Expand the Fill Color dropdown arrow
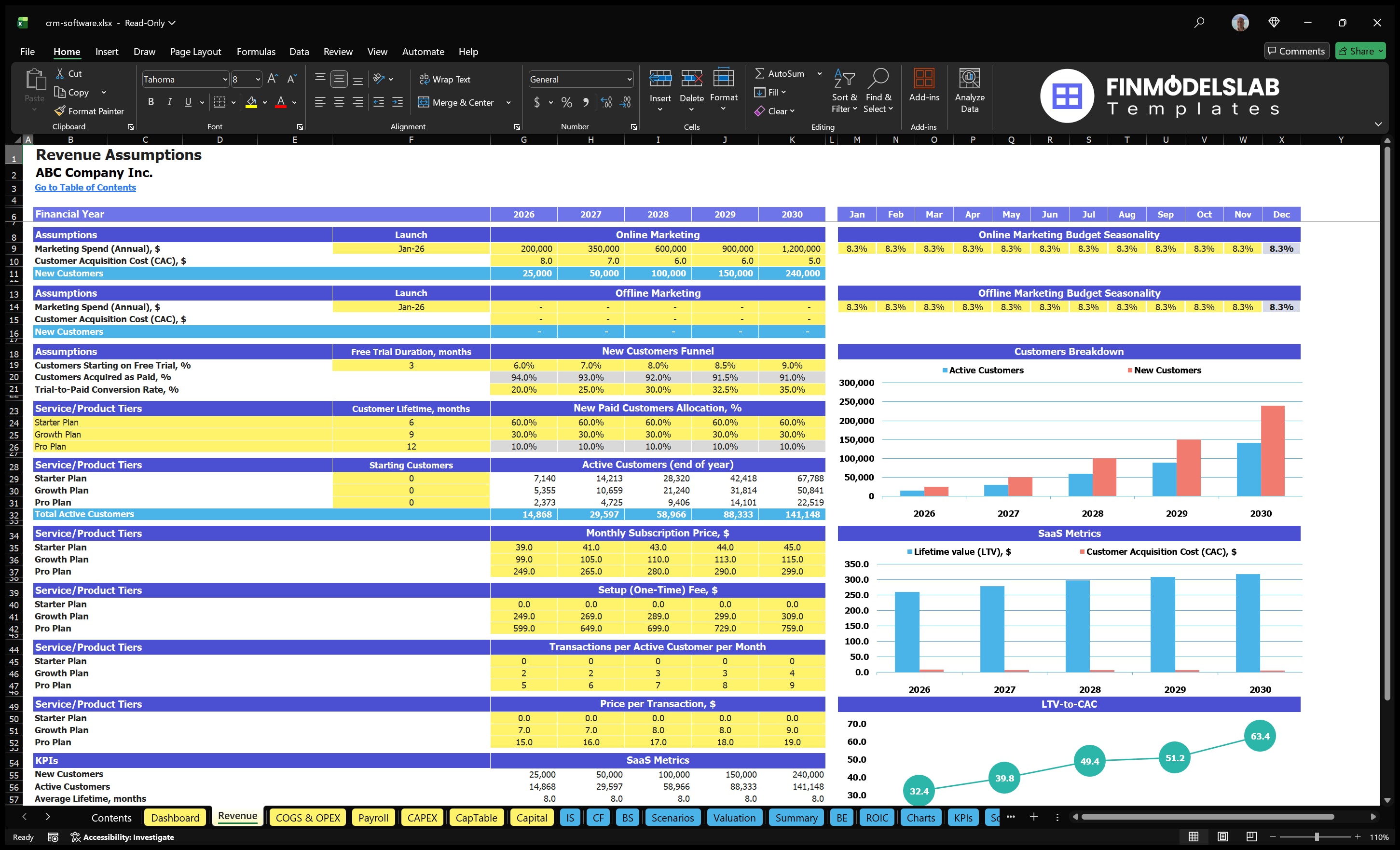This screenshot has width=1400, height=850. 265,103
